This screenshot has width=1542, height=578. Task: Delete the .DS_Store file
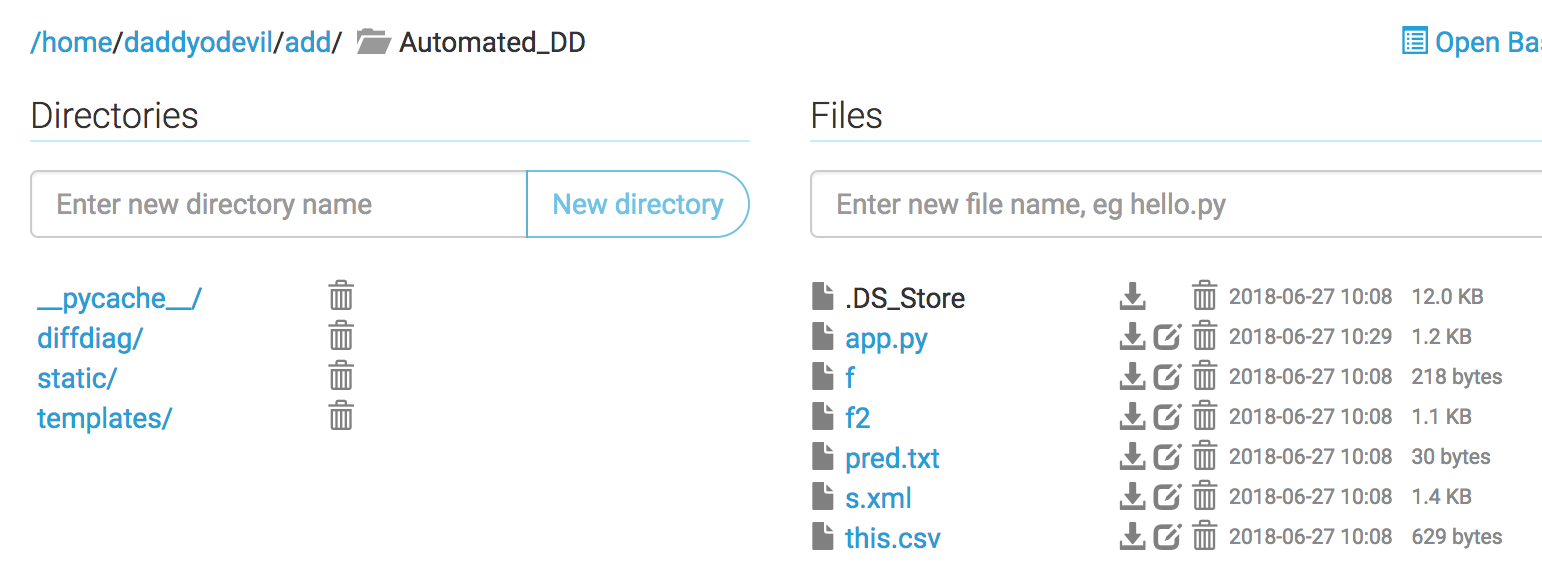point(1204,297)
